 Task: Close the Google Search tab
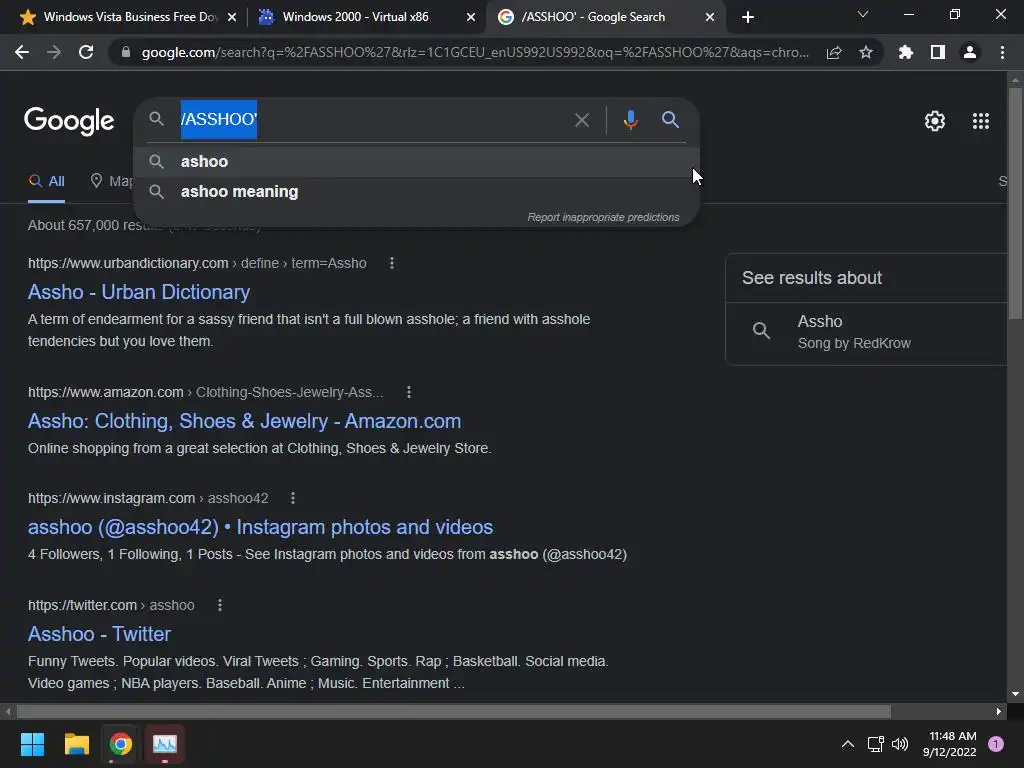[x=710, y=17]
